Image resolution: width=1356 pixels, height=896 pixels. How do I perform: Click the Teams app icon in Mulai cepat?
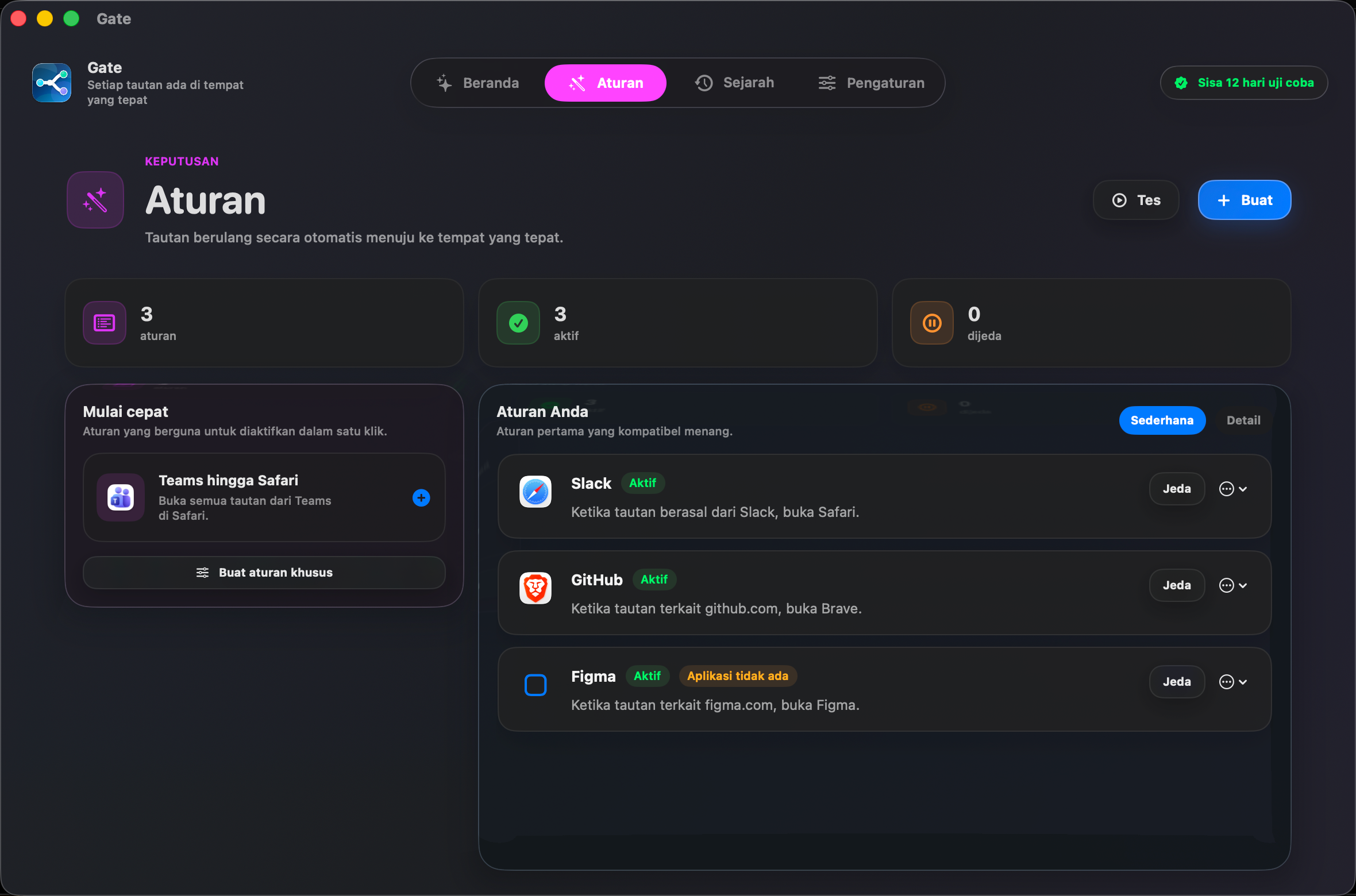[121, 497]
